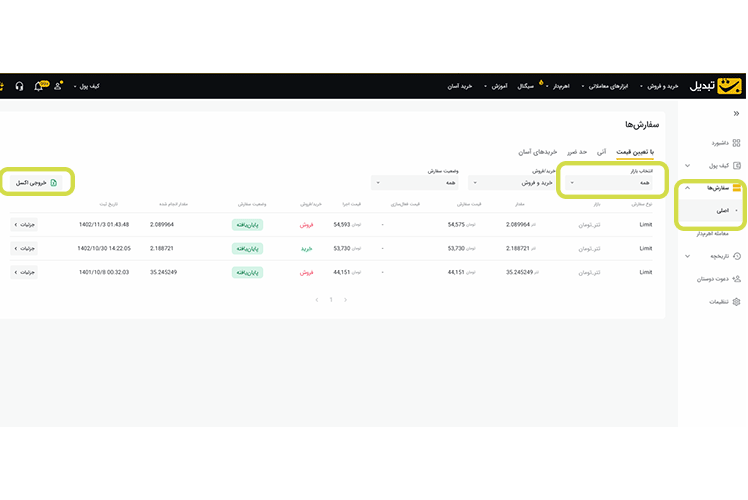The image size is (748, 500).
Task: Expand the کیف پول sidebar section
Action: pyautogui.click(x=687, y=165)
